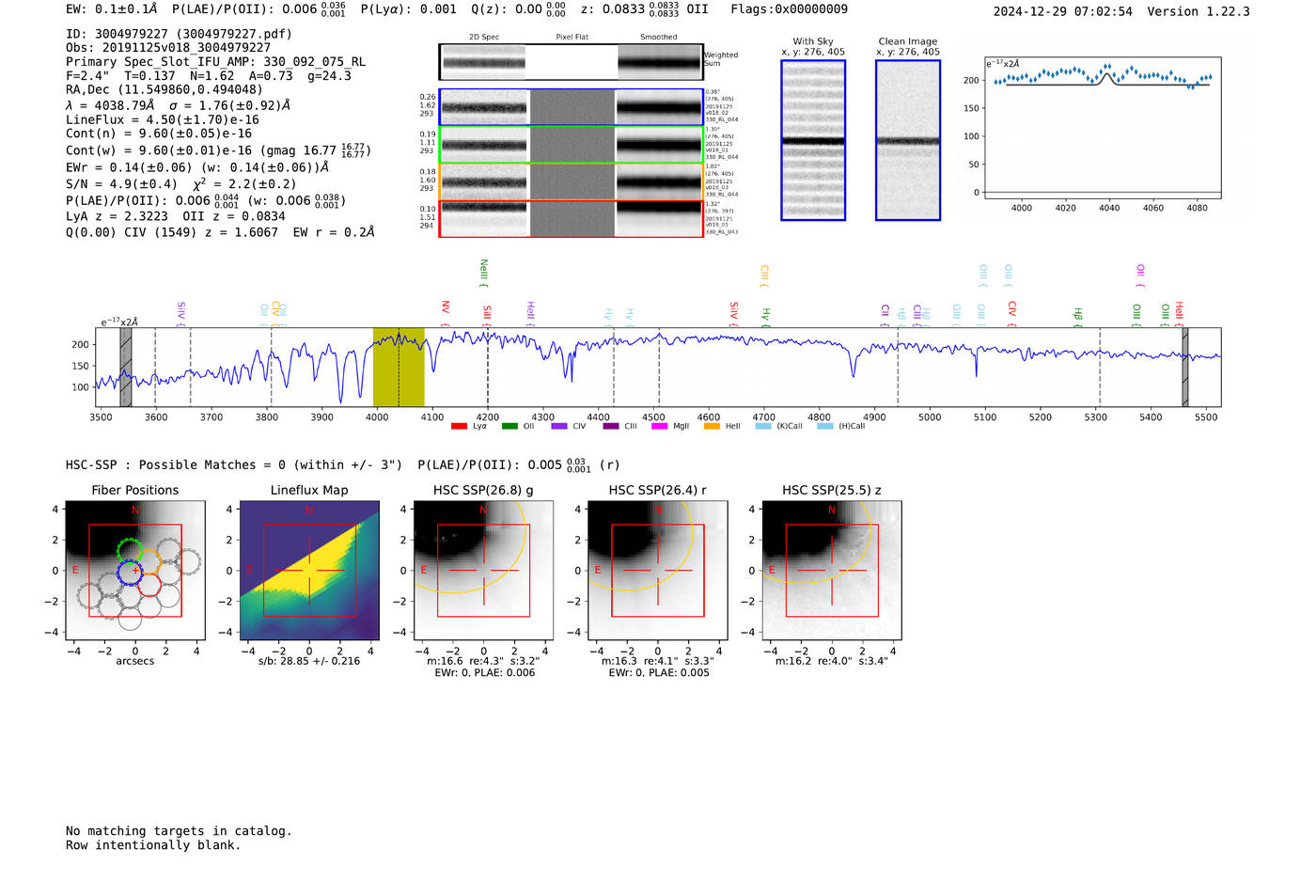
Task: Open the Lineflux Map image
Action: click(309, 571)
